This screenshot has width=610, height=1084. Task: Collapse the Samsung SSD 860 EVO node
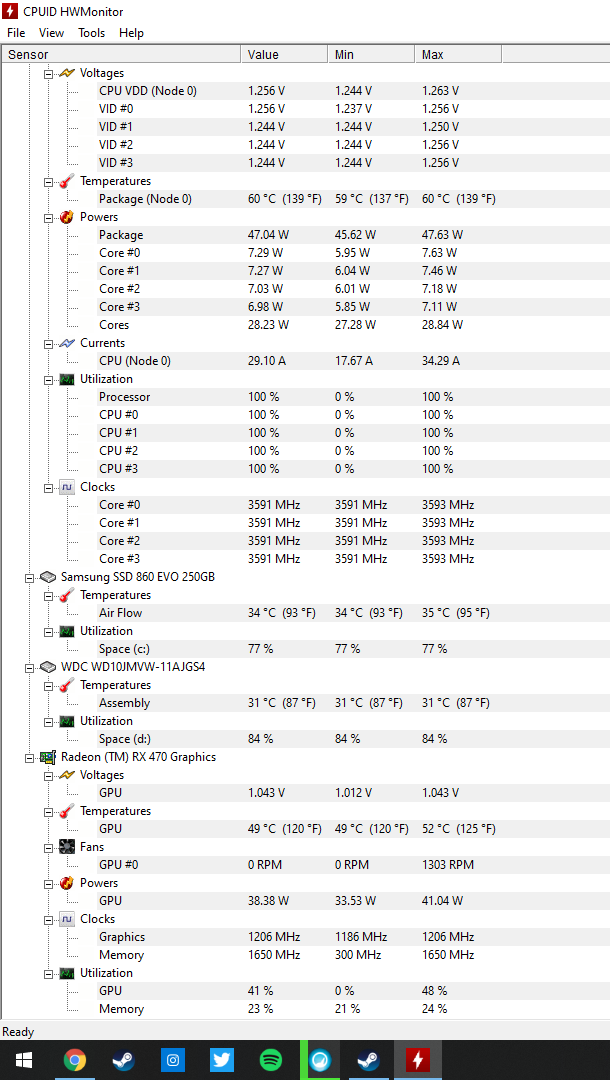(30, 577)
